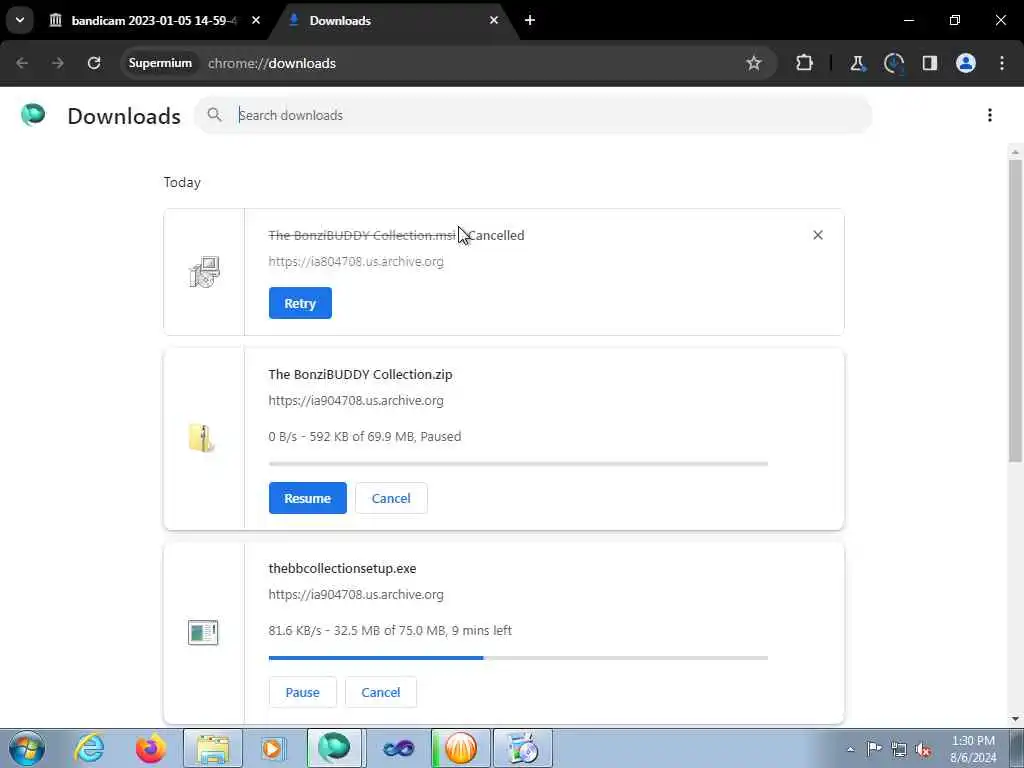Viewport: 1024px width, 768px height.
Task: Click The BonziBUDDY Collection.zip file name
Action: coord(360,374)
